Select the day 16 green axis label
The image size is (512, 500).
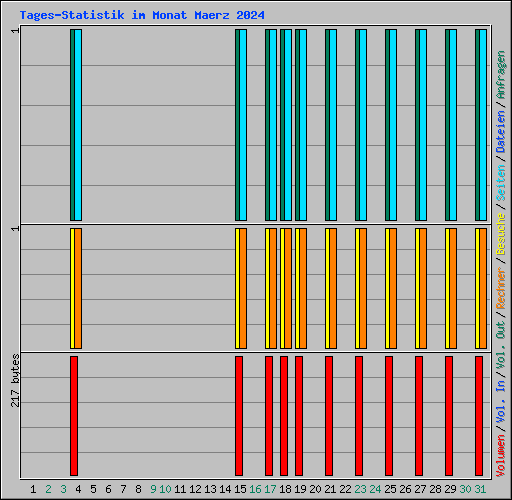point(255,489)
